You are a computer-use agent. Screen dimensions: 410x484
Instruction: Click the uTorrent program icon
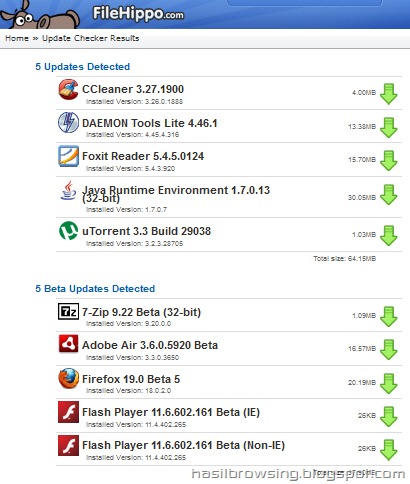68,230
